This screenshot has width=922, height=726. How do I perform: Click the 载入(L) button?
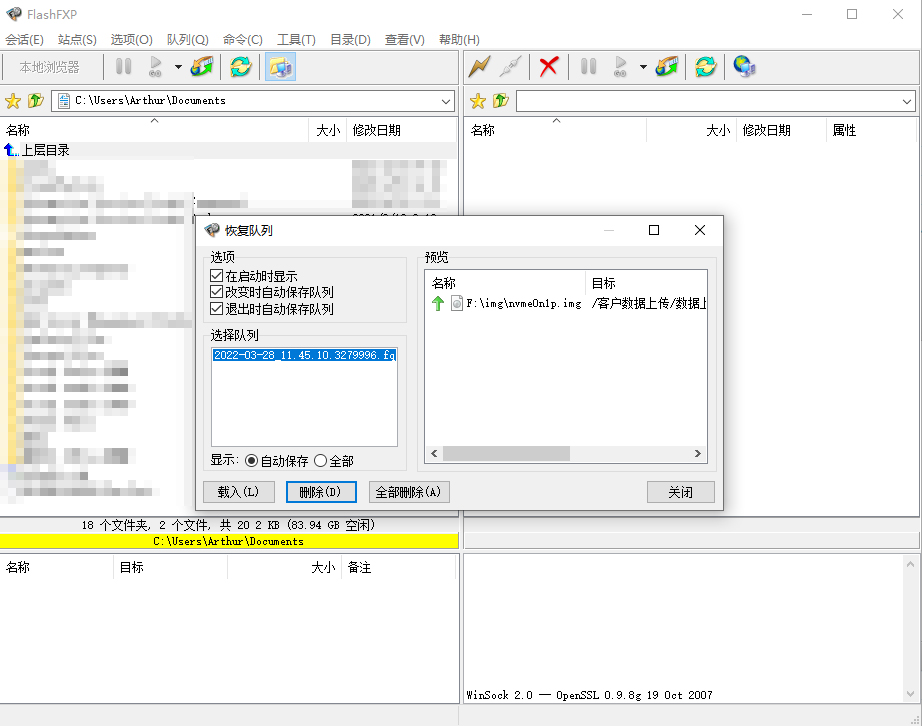[238, 492]
